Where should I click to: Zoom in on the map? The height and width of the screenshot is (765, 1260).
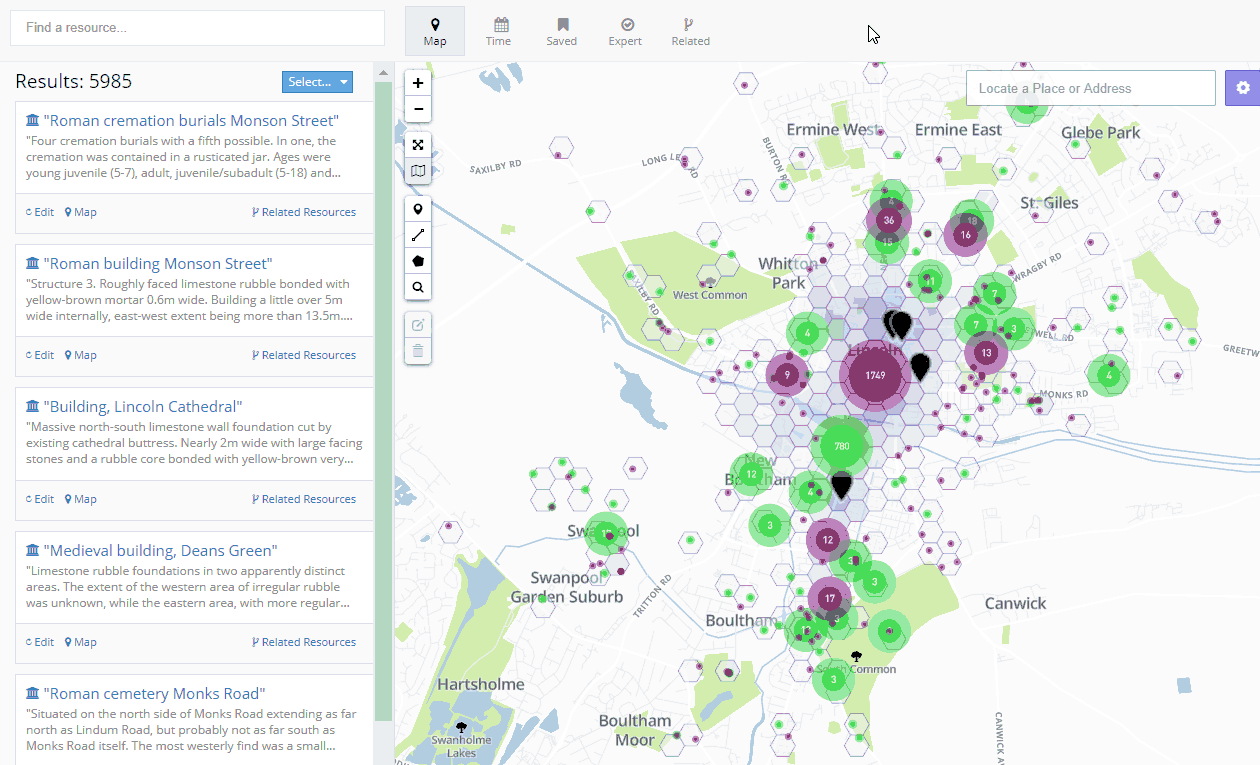(418, 83)
